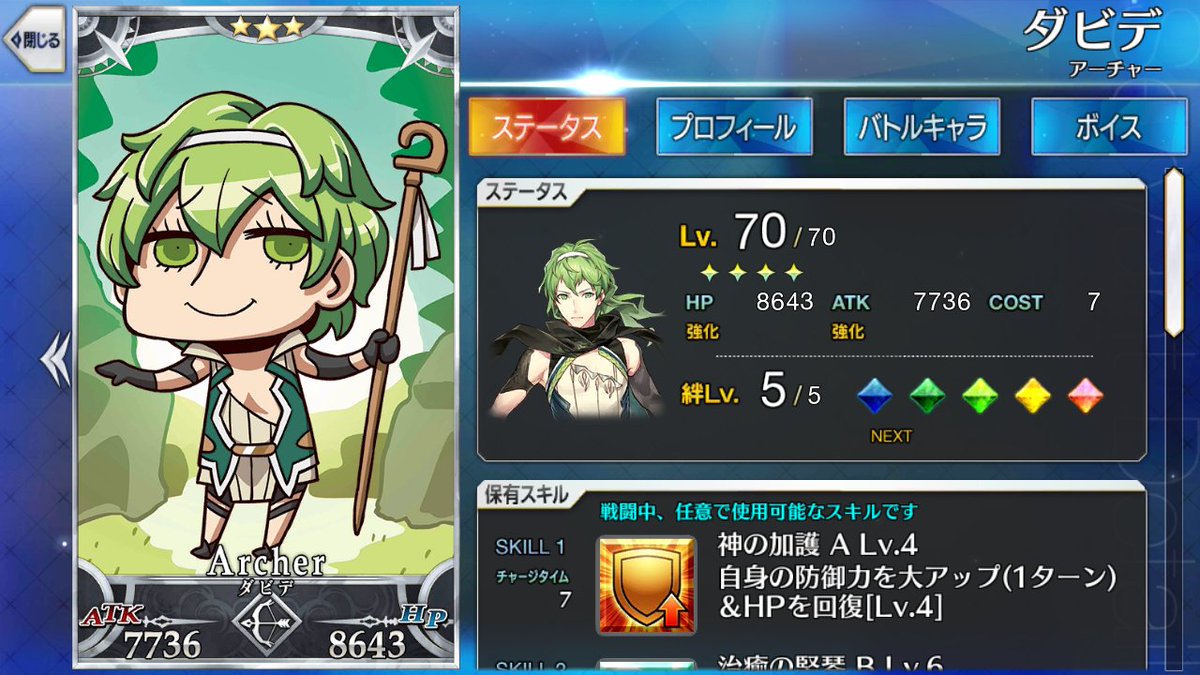
Task: Tap the 神の加護 shield skill icon
Action: tap(646, 585)
